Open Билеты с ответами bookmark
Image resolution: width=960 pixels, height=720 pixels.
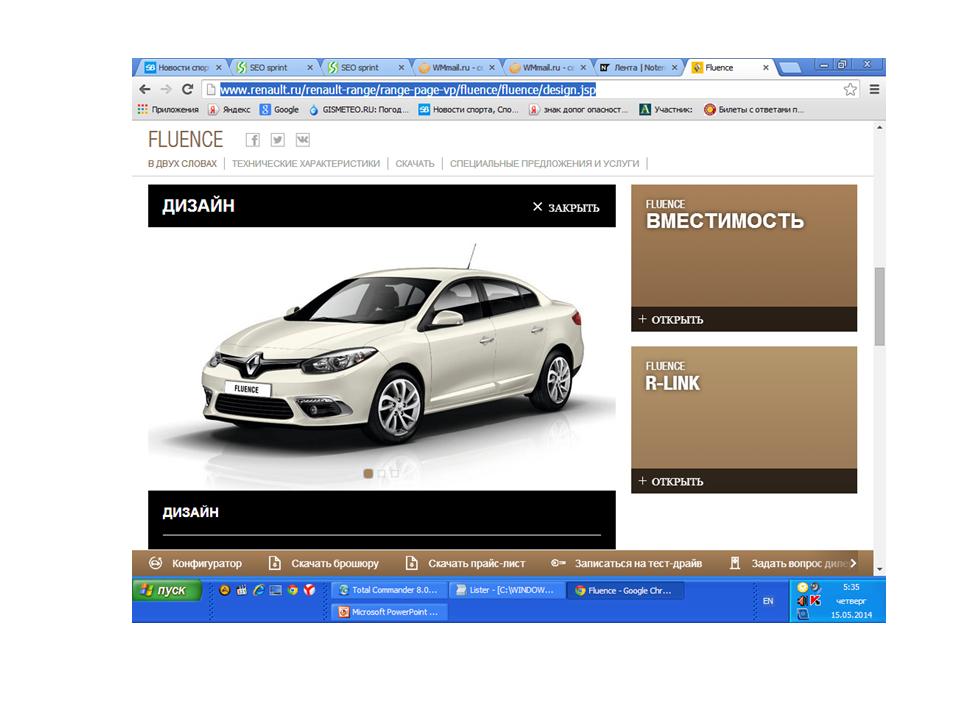click(x=754, y=110)
